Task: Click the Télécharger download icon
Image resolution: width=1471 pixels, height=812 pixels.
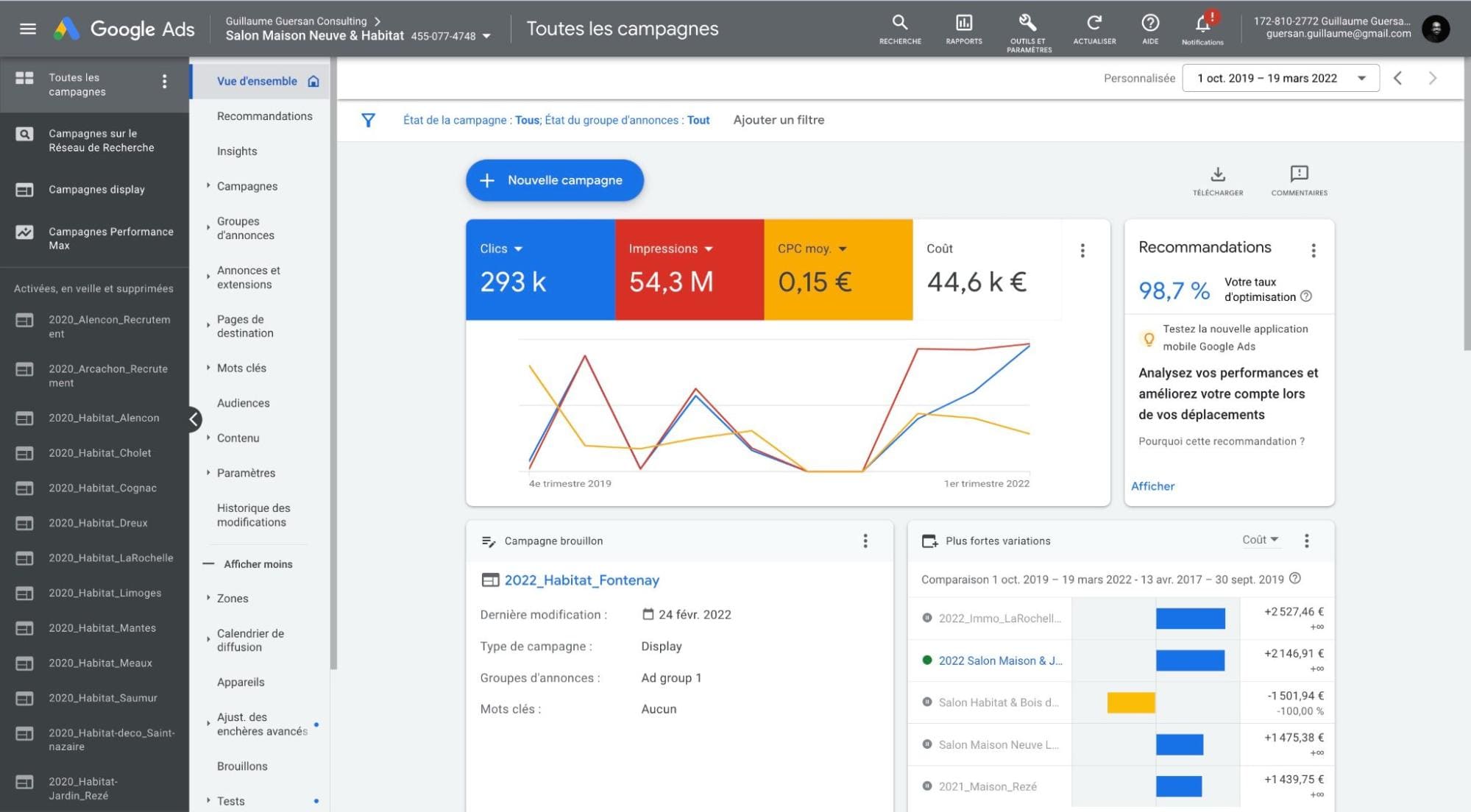Action: pos(1218,180)
